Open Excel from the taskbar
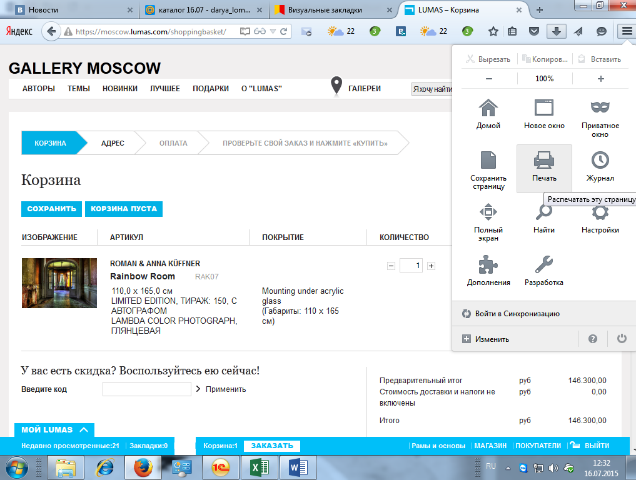636x480 pixels. 259,468
